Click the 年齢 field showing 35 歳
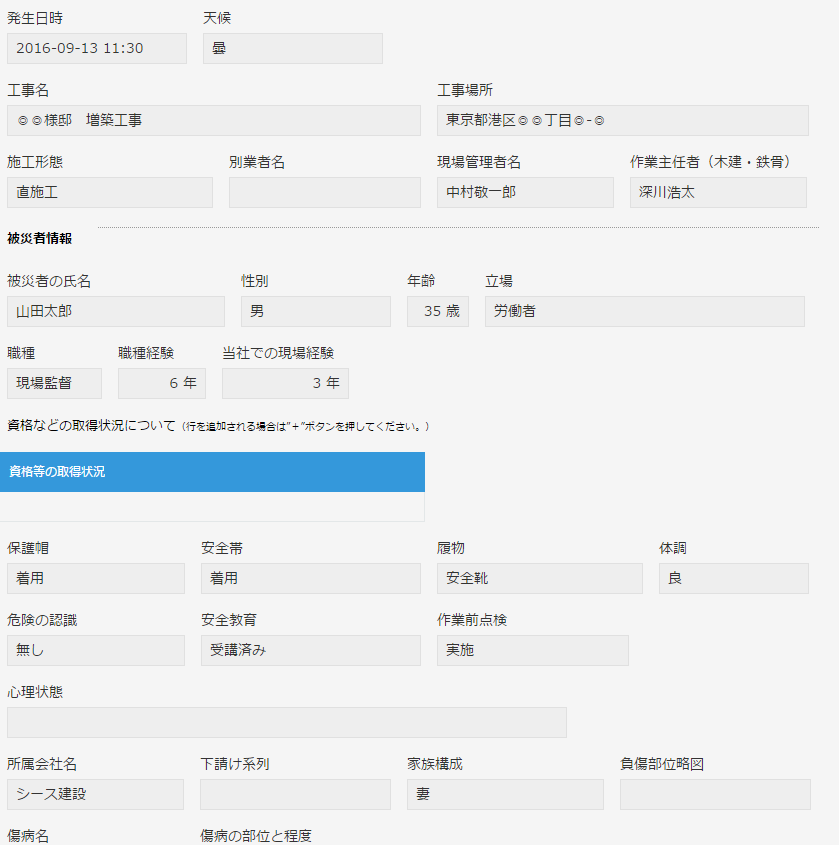839x845 pixels. coord(438,311)
